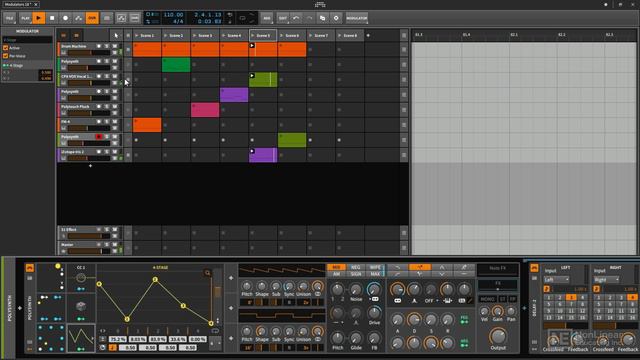Click the global Record button
640x360 pixels.
point(65,18)
